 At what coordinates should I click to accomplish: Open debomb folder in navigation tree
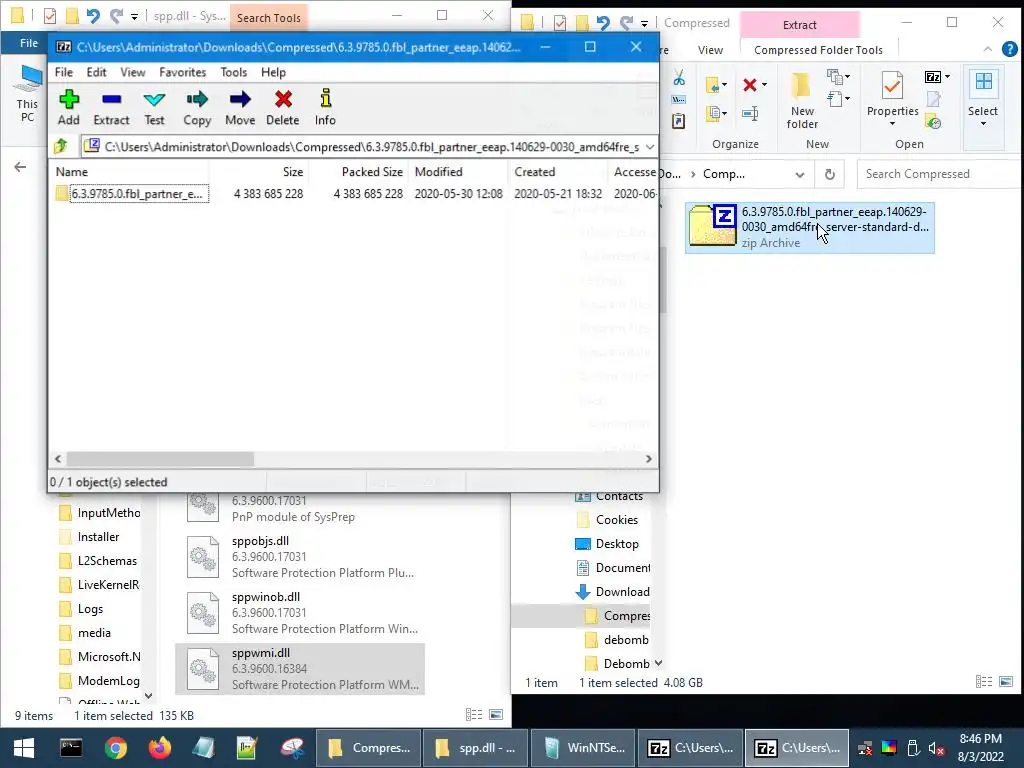pos(626,639)
